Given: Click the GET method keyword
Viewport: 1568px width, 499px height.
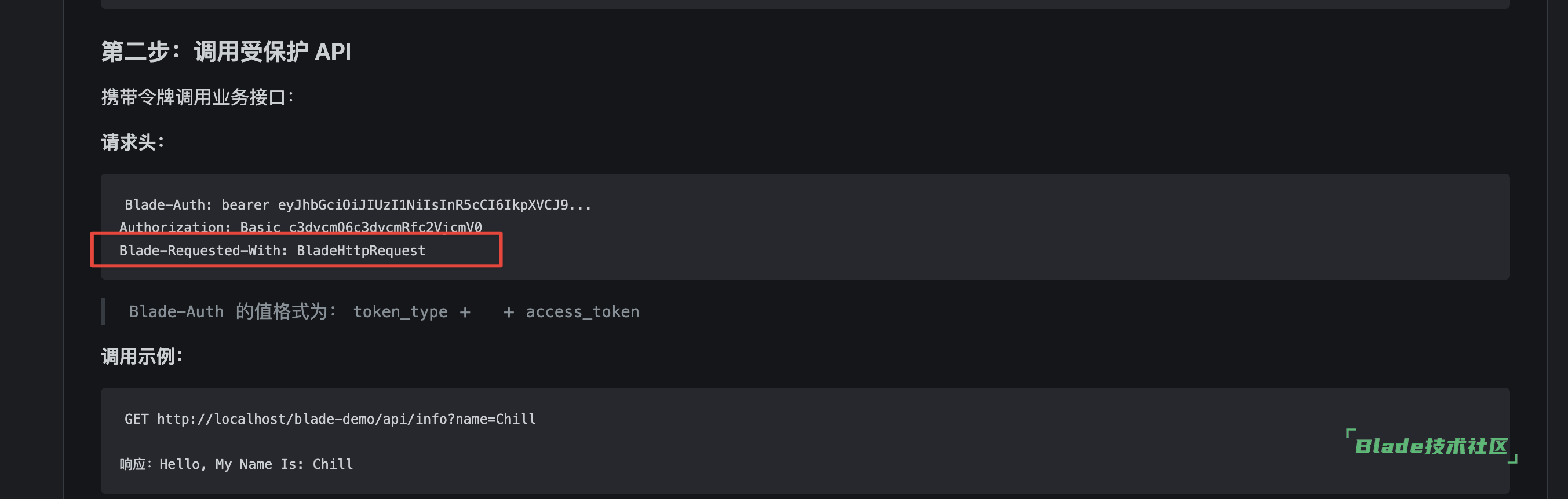Looking at the screenshot, I should (x=136, y=419).
